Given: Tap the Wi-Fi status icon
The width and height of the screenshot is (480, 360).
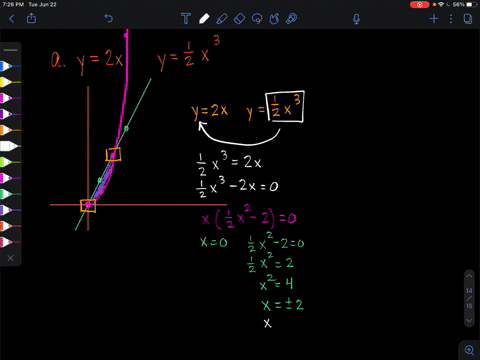Looking at the screenshot, I should (x=441, y=5).
